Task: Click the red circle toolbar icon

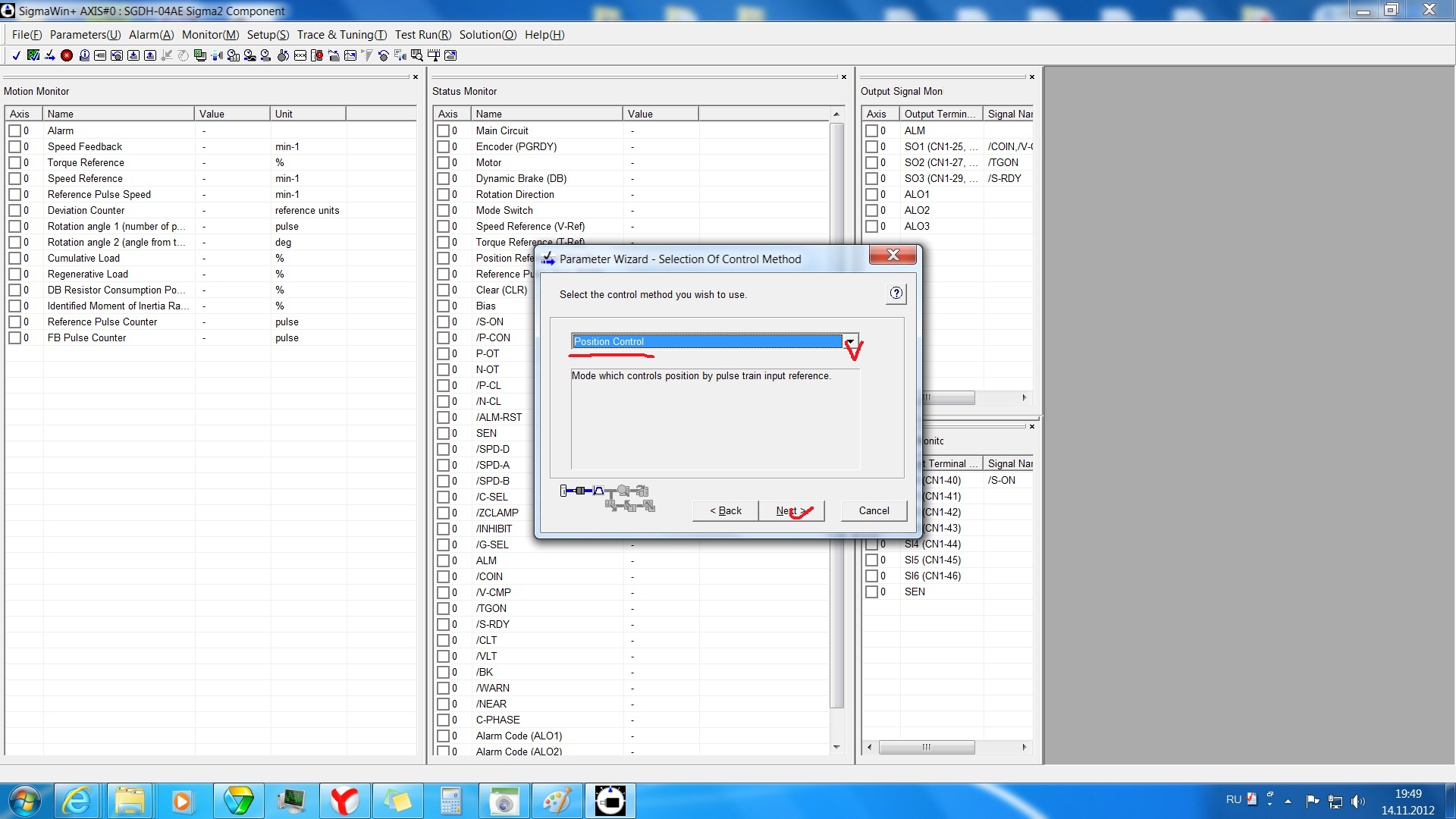Action: click(67, 55)
